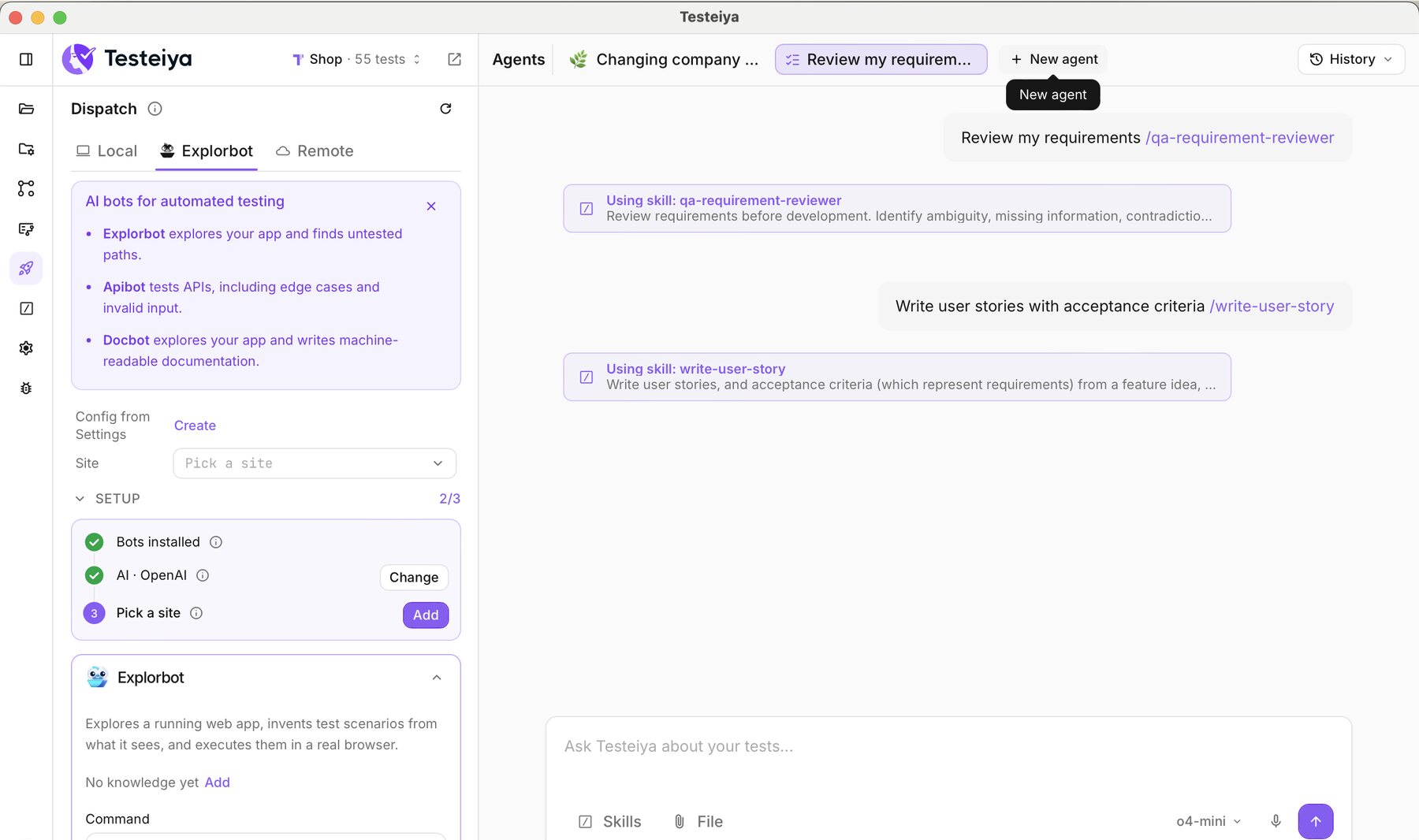1419x840 pixels.
Task: Click Create link for config settings
Action: point(195,426)
